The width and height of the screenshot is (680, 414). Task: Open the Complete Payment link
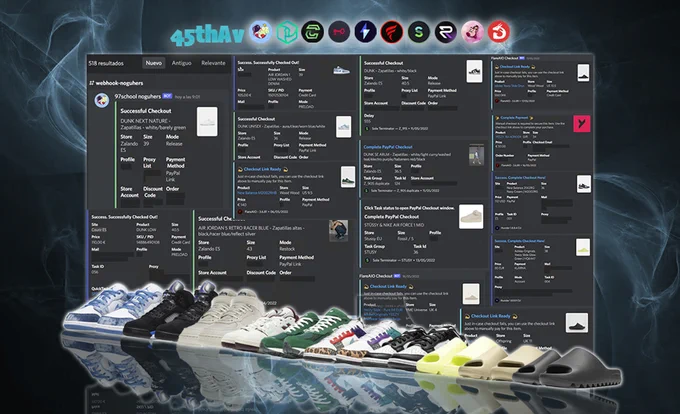(514, 117)
